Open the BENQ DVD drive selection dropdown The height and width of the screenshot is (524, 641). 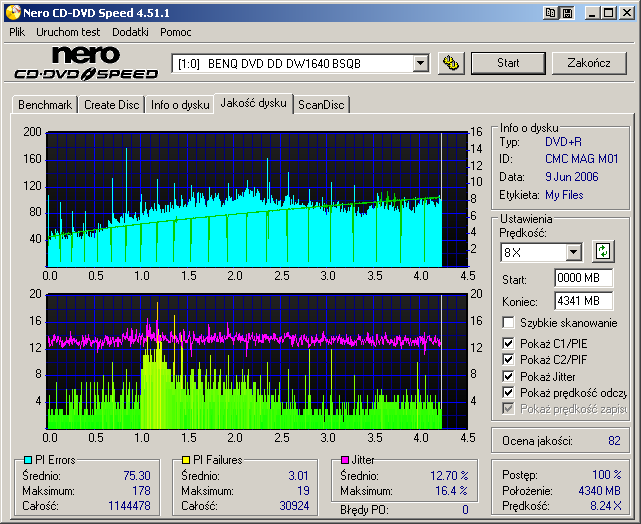tap(420, 64)
